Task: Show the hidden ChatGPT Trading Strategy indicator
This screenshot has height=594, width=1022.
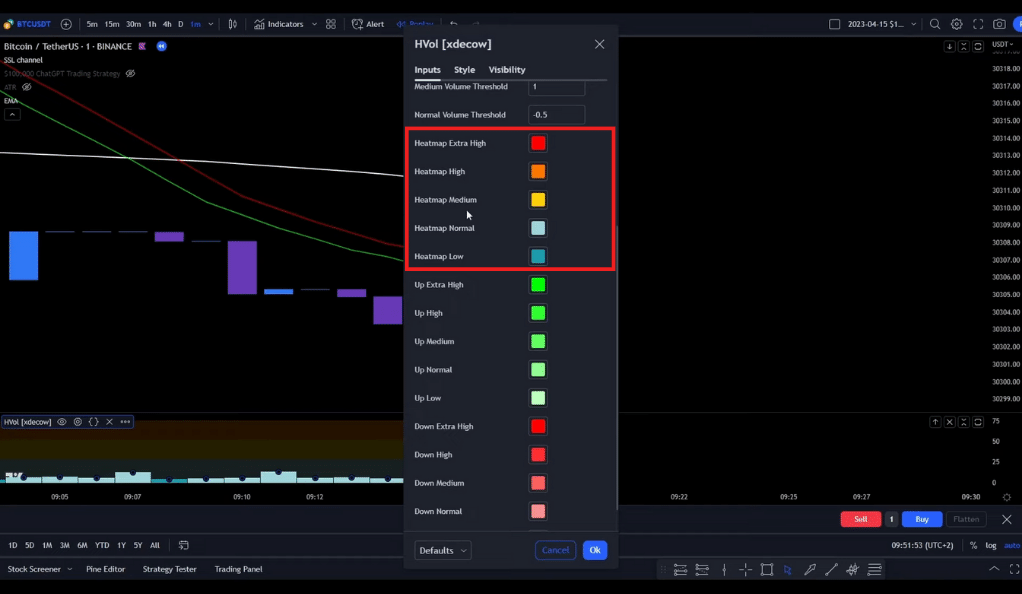Action: coord(130,74)
